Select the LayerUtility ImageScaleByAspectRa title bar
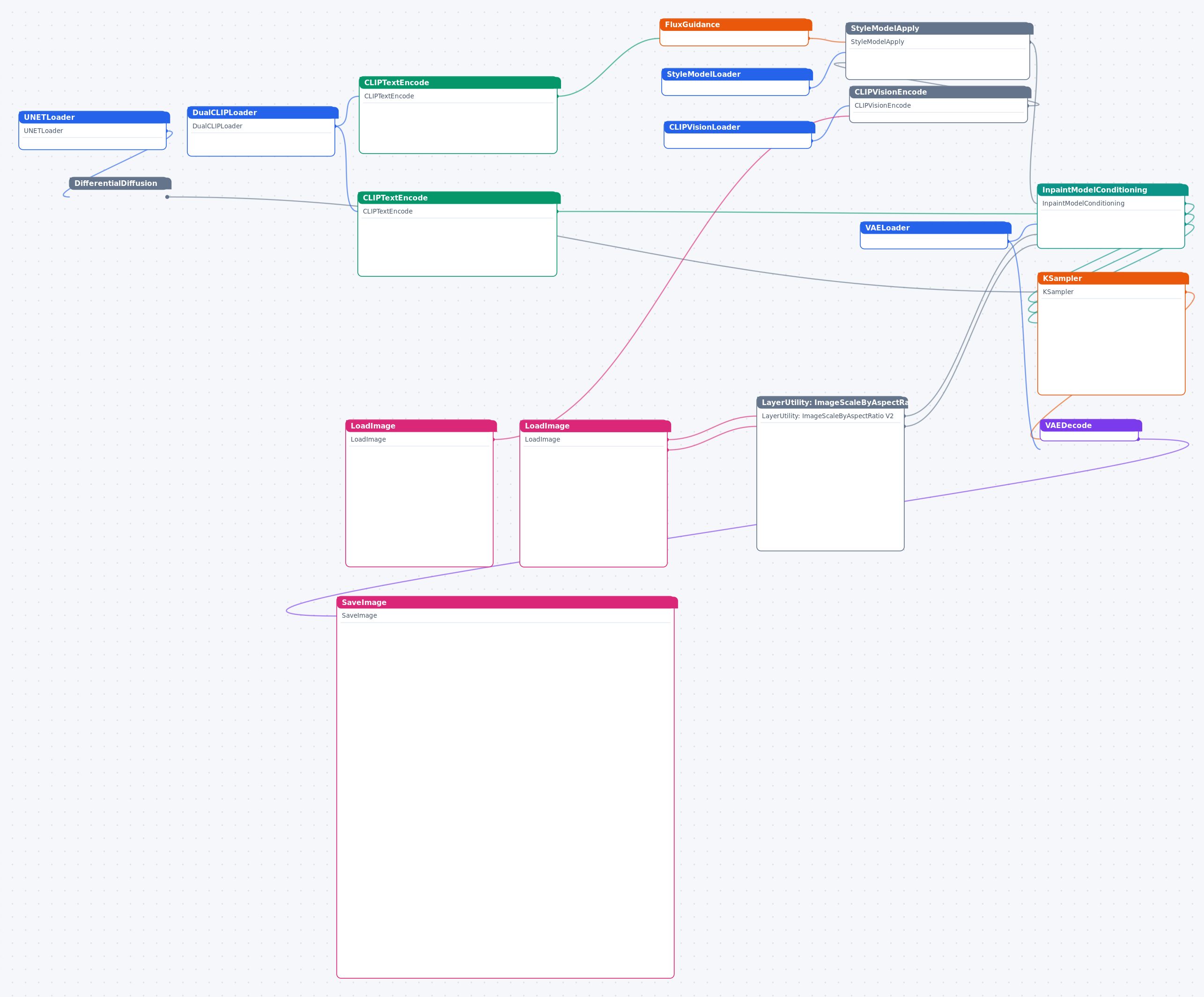The height and width of the screenshot is (997, 1204). tap(832, 402)
